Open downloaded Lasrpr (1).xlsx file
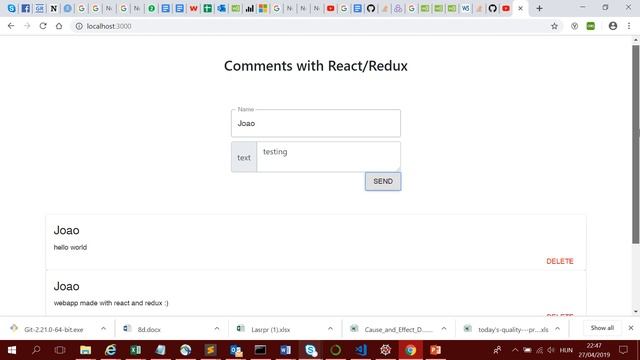Viewport: 640px width, 360px height. [270, 329]
